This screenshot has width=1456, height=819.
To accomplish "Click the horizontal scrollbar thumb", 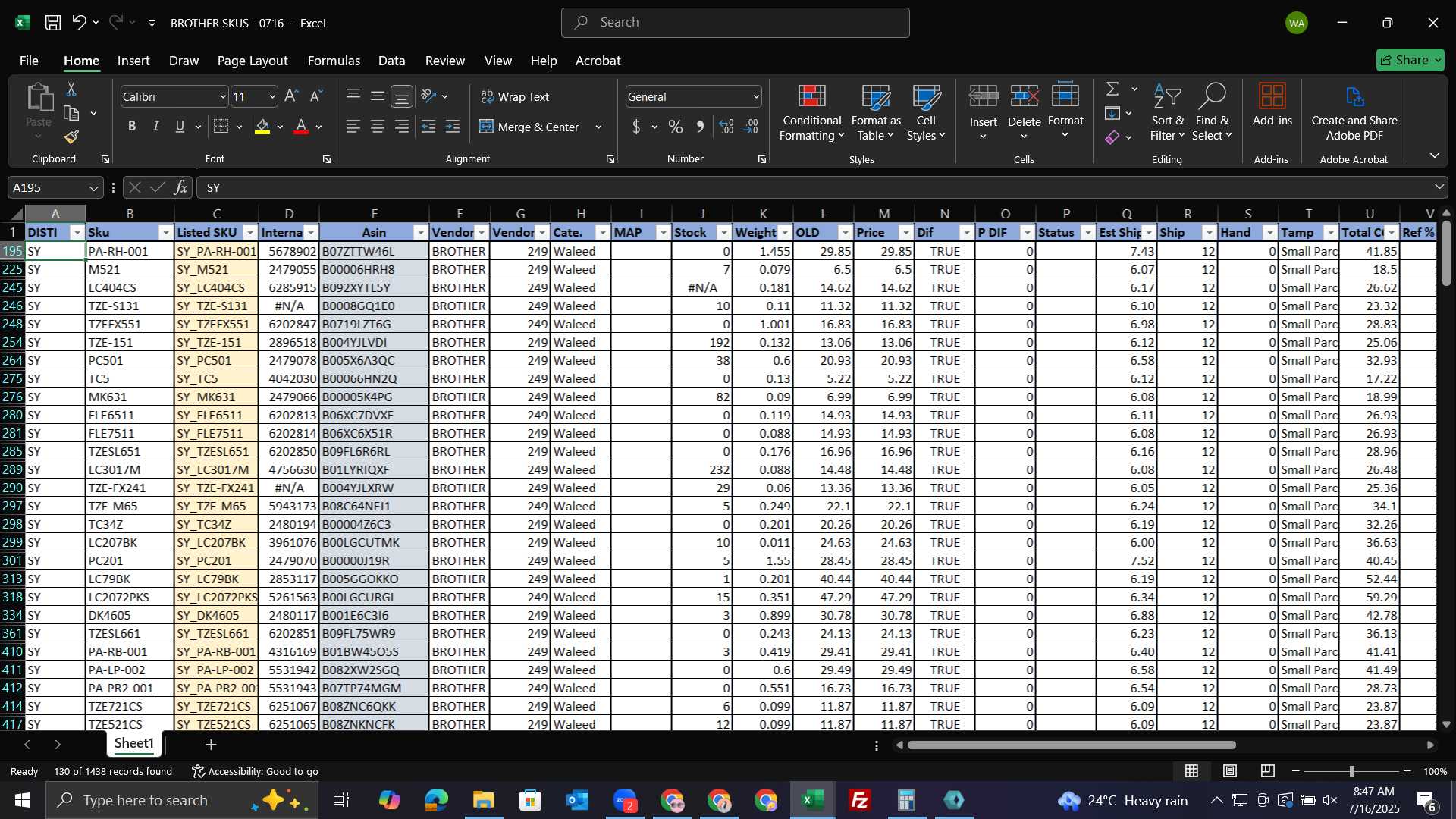I will coord(1072,745).
